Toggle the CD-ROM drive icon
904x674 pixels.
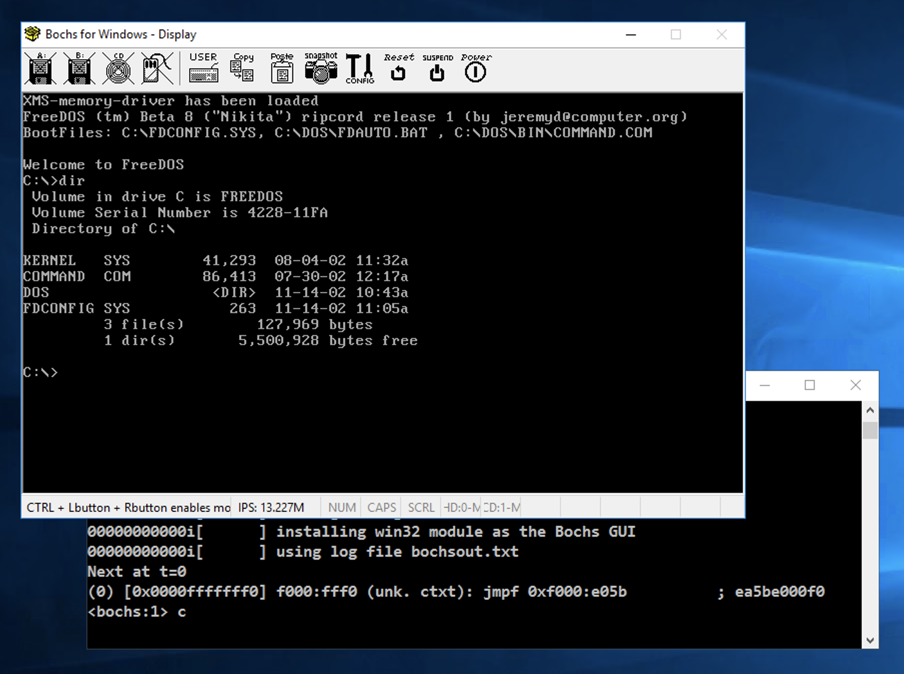pos(118,69)
